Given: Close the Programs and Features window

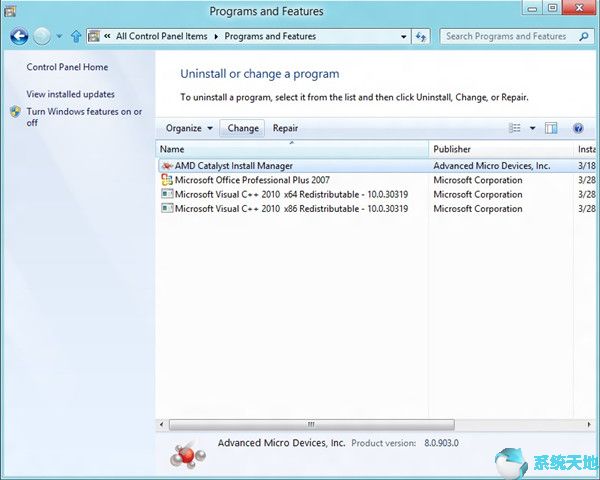Looking at the screenshot, I should pos(580,8).
